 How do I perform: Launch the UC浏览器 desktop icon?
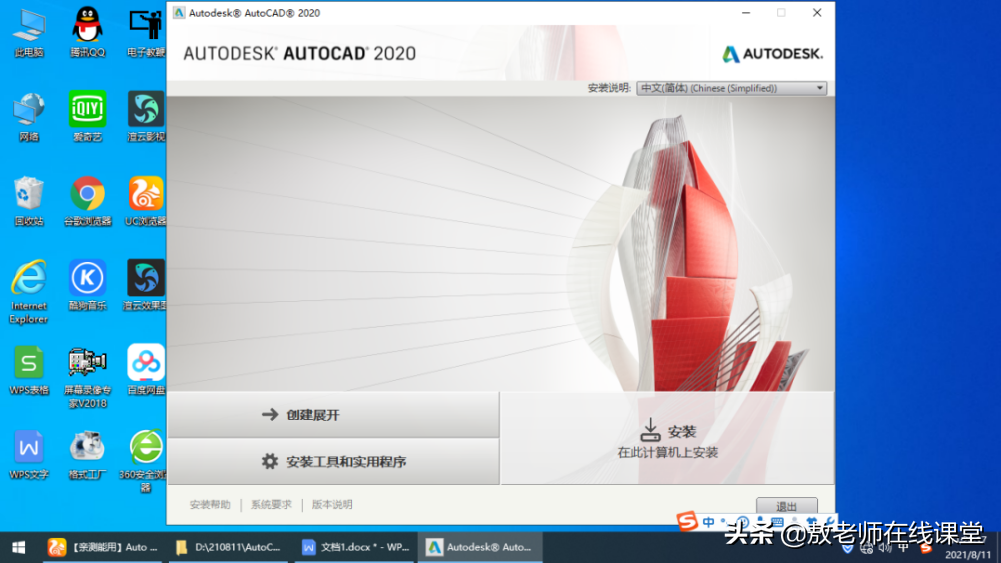click(146, 201)
